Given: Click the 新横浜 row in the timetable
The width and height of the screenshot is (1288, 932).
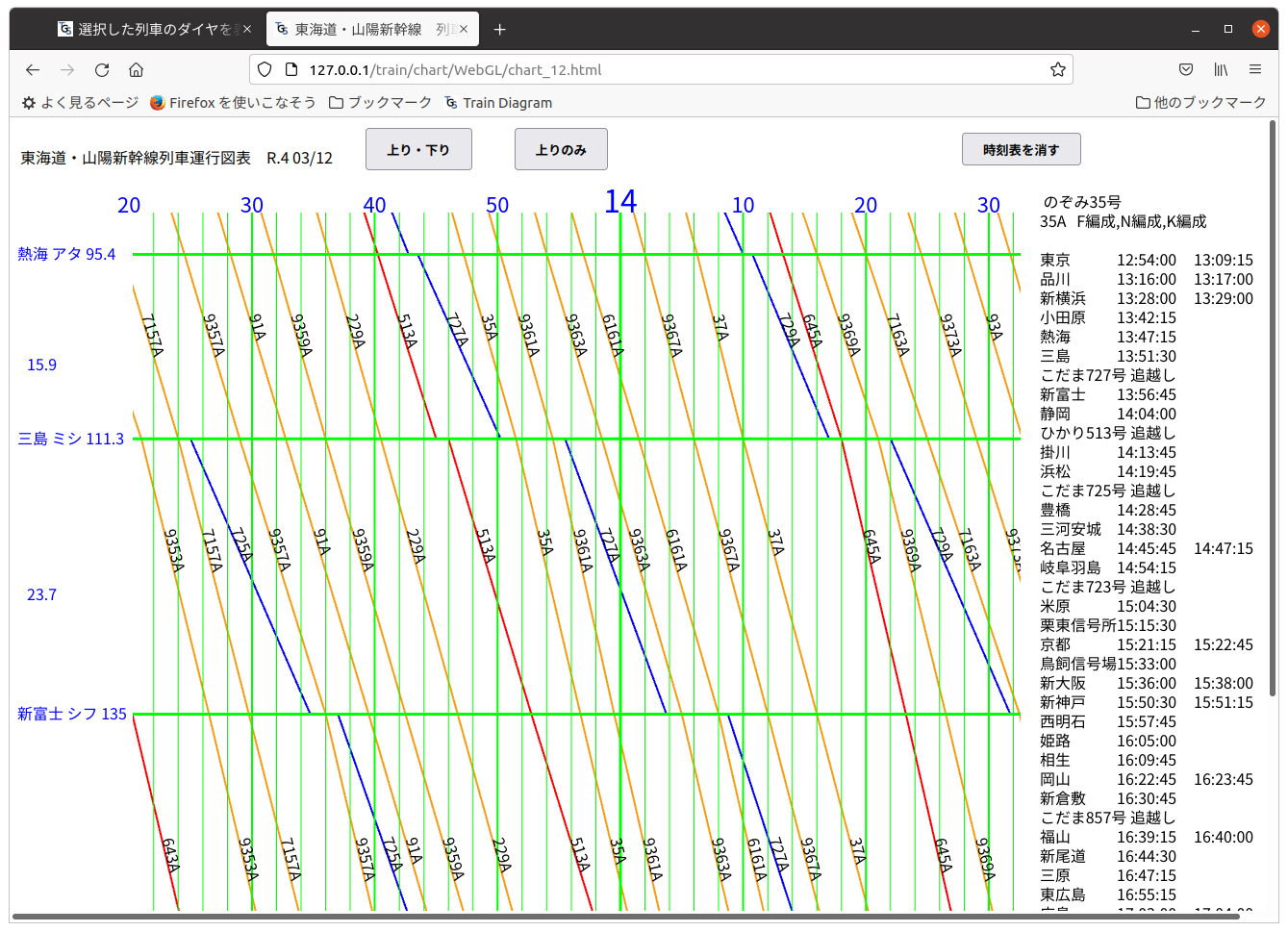Looking at the screenshot, I should (x=1147, y=298).
